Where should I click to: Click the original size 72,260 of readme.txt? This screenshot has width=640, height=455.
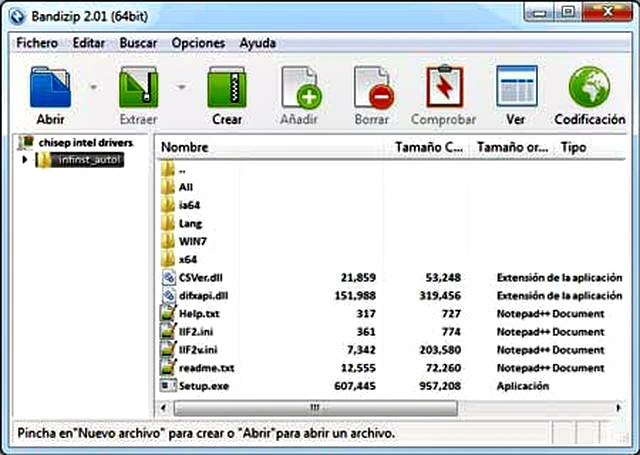coord(443,368)
